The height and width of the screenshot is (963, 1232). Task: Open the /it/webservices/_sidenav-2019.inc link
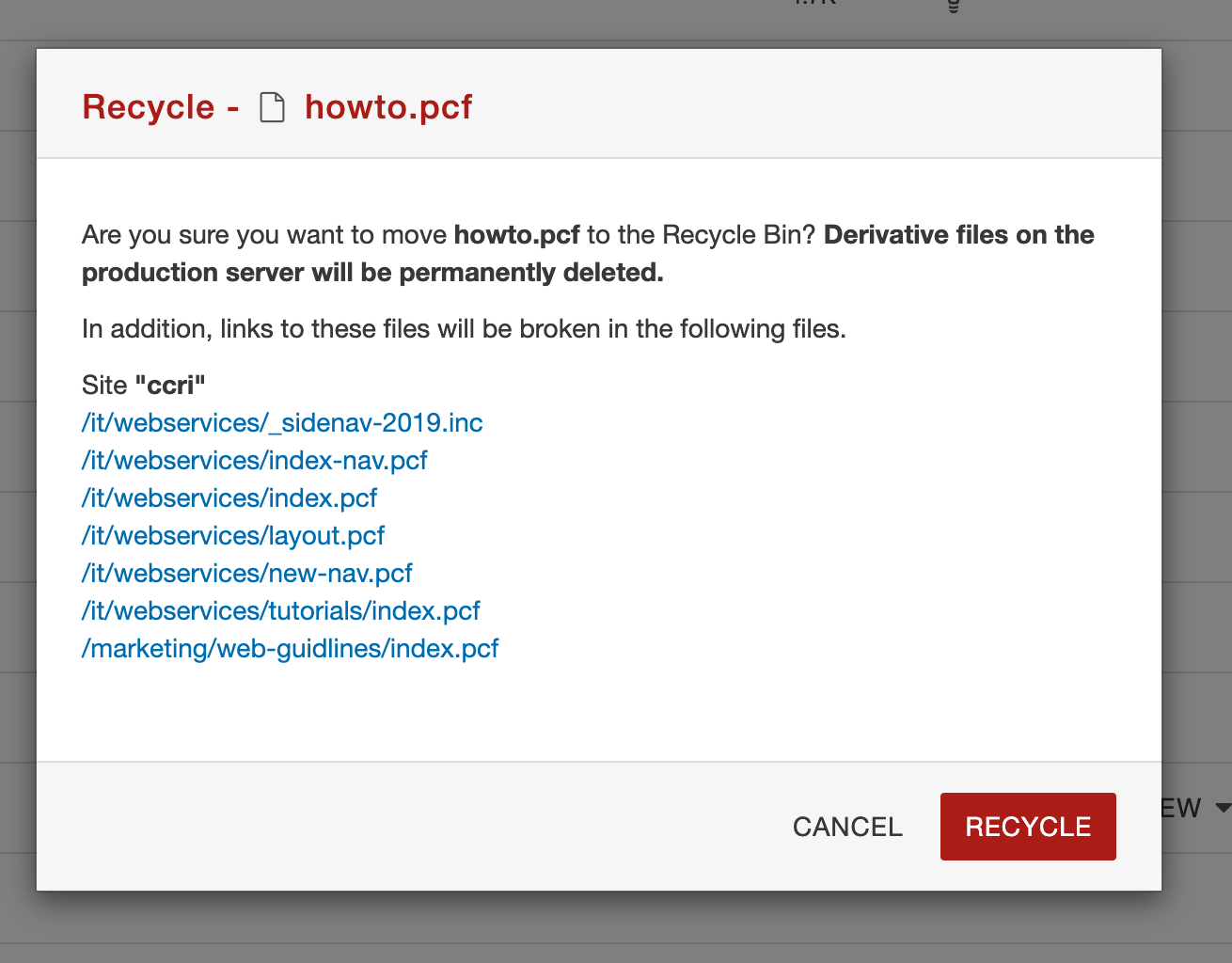click(x=282, y=422)
